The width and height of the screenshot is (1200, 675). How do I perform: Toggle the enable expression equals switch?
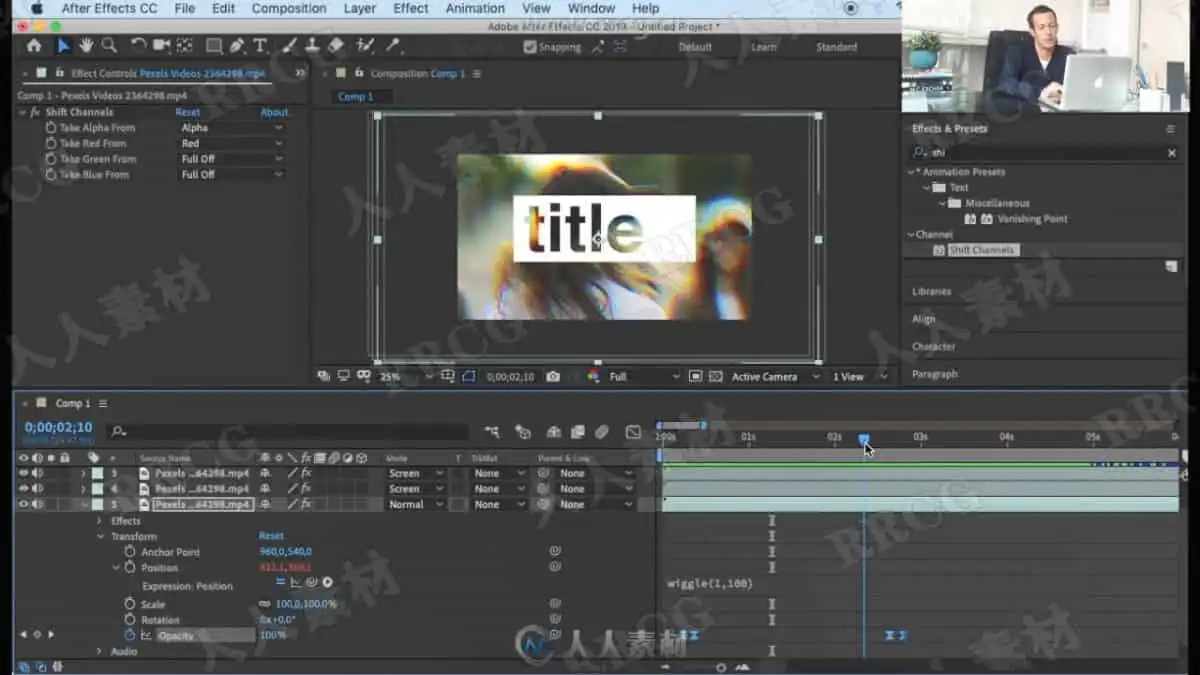pyautogui.click(x=281, y=582)
